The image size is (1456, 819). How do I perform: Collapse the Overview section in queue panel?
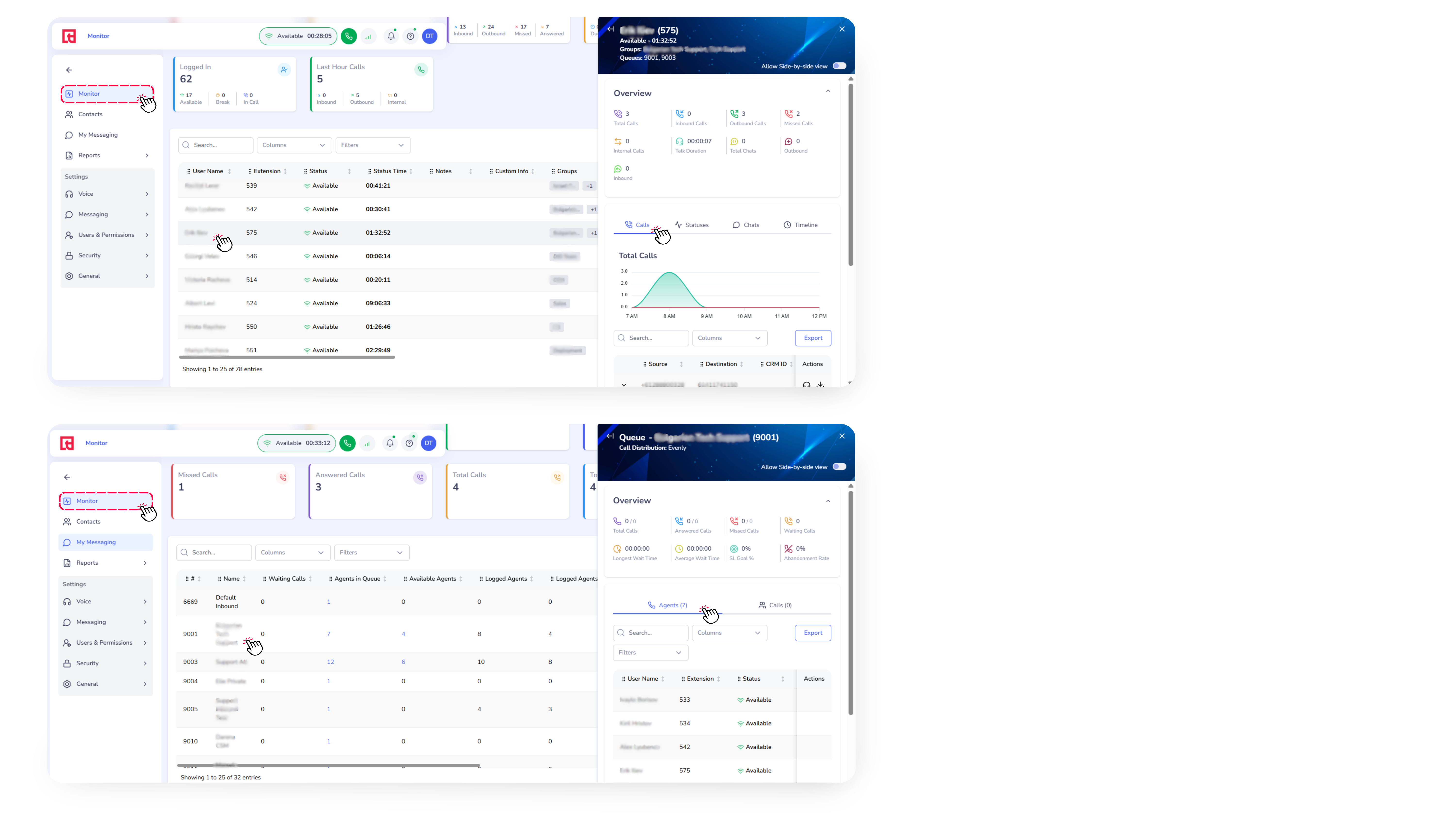(x=828, y=501)
